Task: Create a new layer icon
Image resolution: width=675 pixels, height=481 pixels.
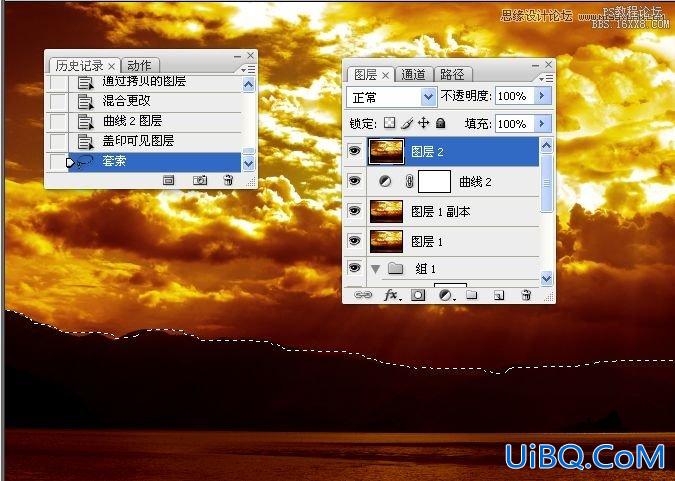Action: [499, 295]
